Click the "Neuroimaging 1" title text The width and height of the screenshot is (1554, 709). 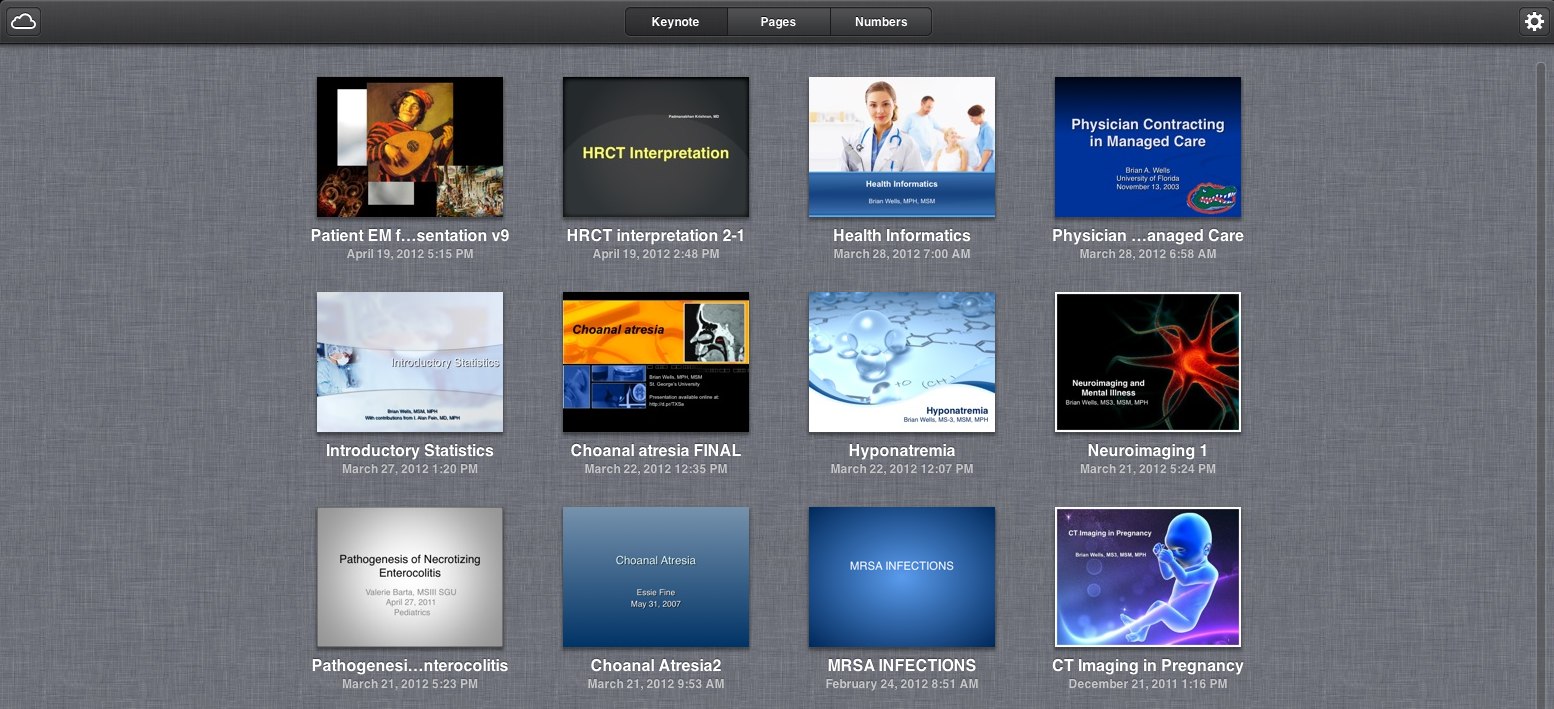click(x=1148, y=451)
